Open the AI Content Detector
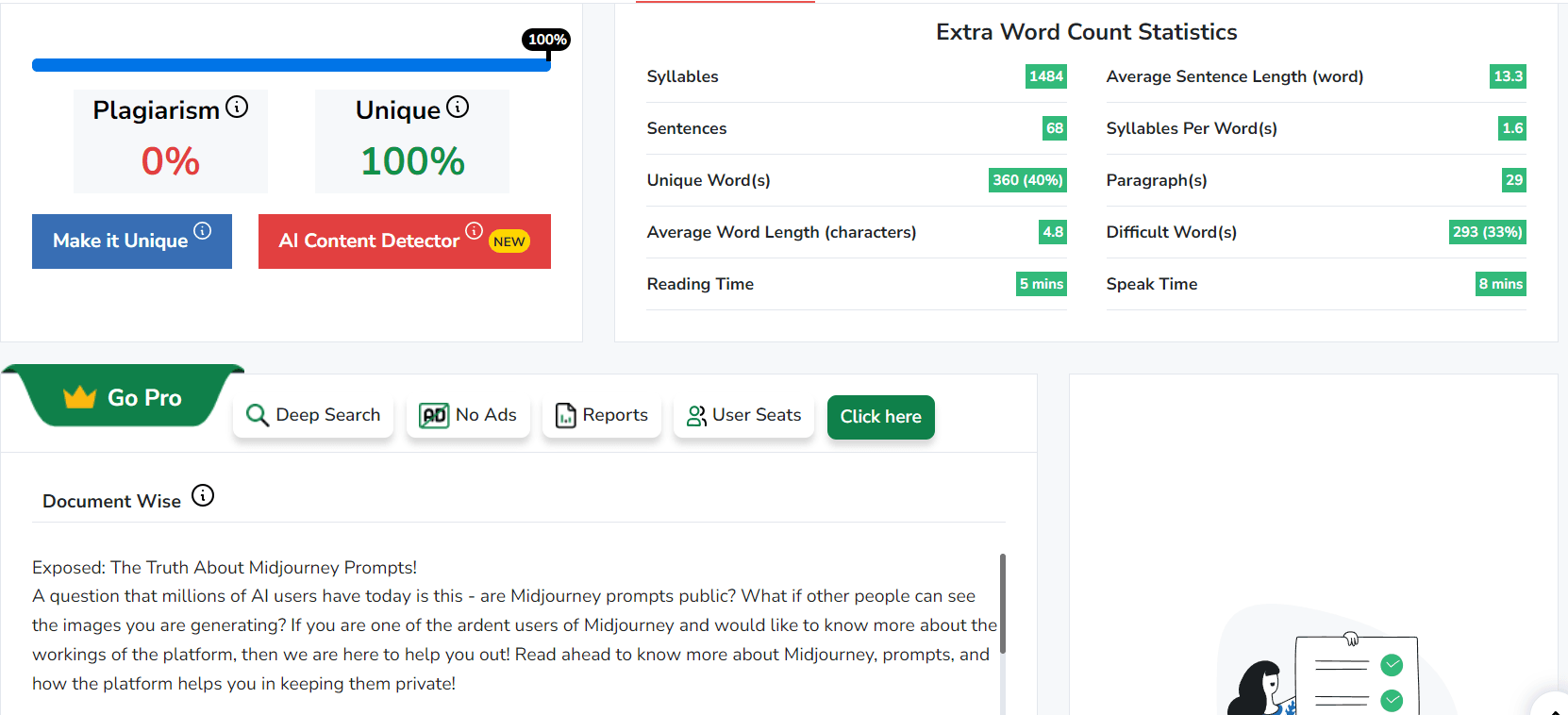 405,241
